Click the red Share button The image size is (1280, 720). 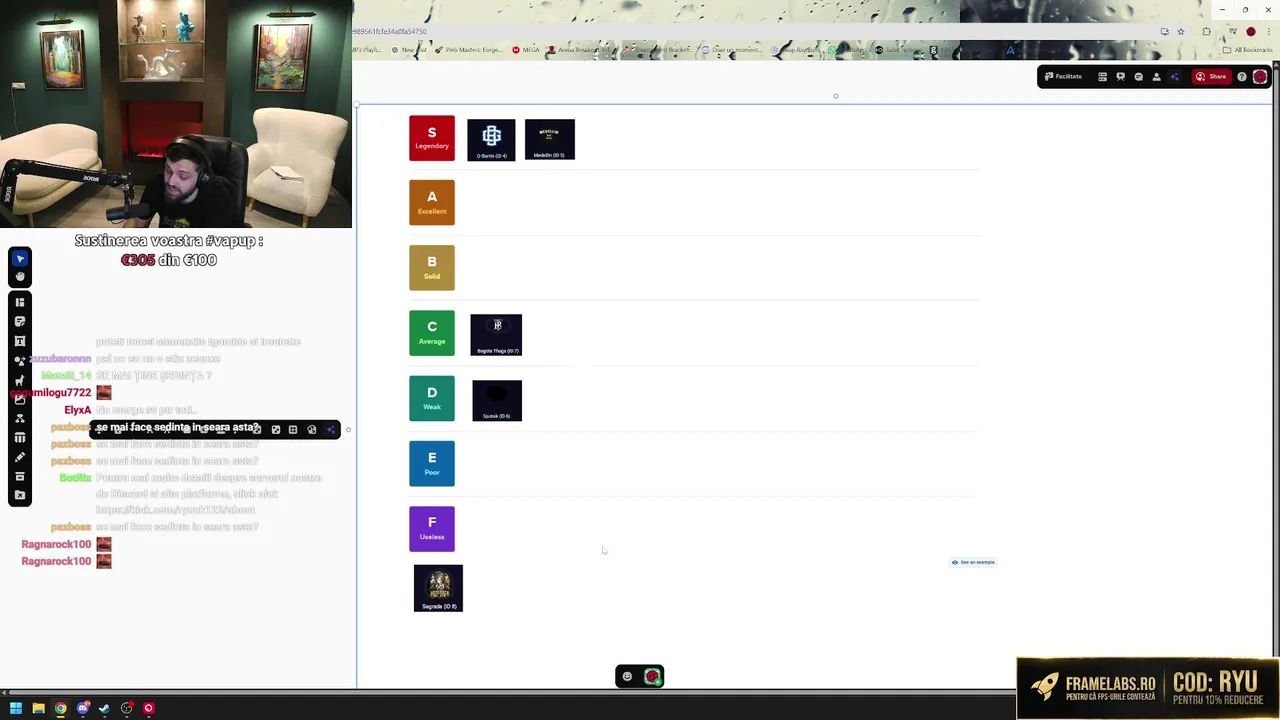(1211, 77)
